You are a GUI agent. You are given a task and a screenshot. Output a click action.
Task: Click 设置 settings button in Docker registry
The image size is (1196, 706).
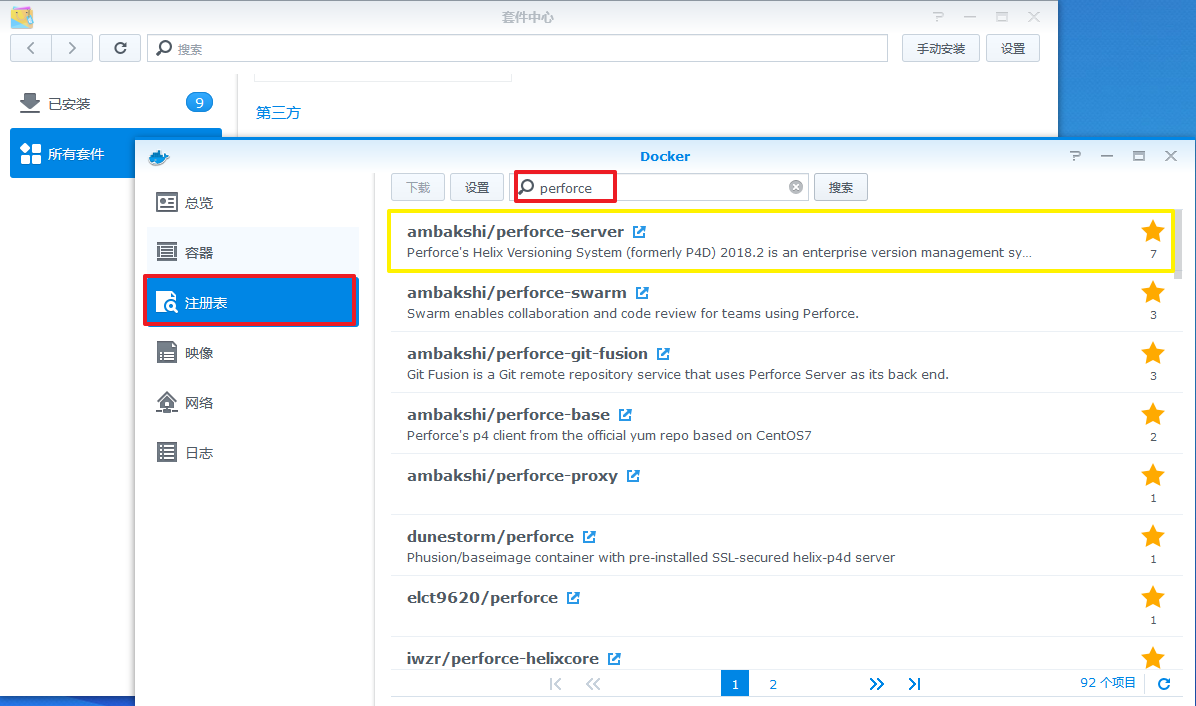tap(477, 188)
